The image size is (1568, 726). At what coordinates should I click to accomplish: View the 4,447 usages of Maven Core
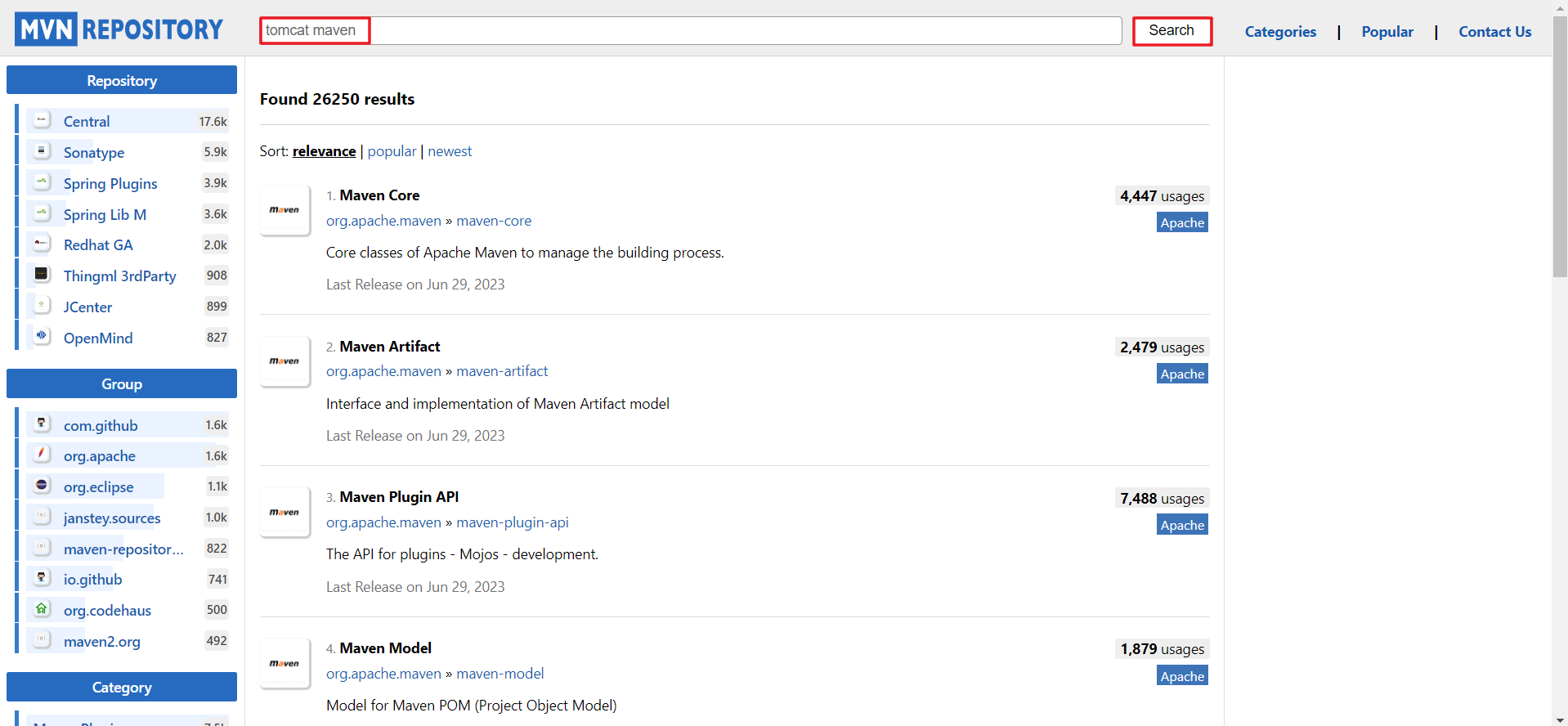pyautogui.click(x=1162, y=196)
